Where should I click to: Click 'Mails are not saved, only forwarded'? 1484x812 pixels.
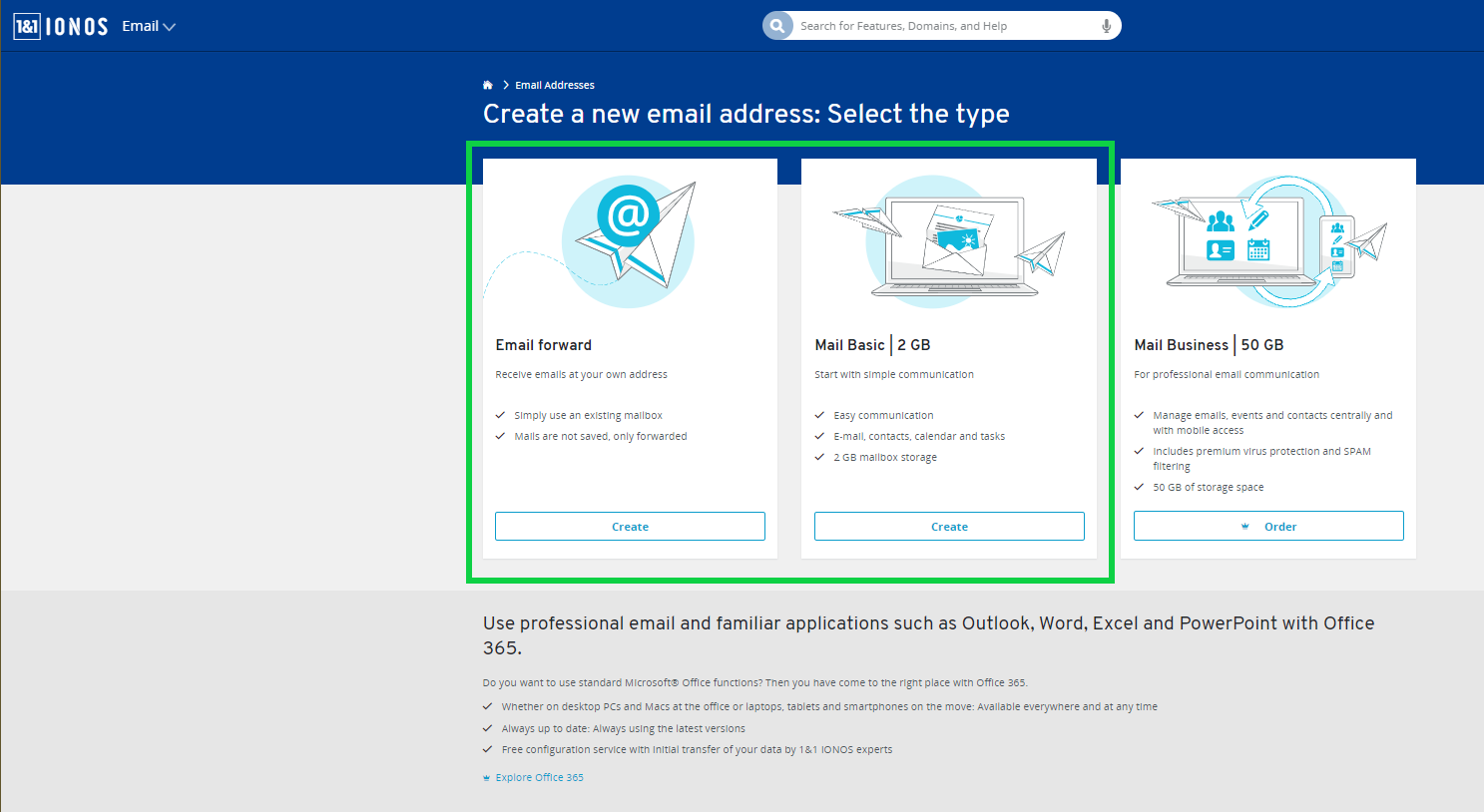click(601, 437)
